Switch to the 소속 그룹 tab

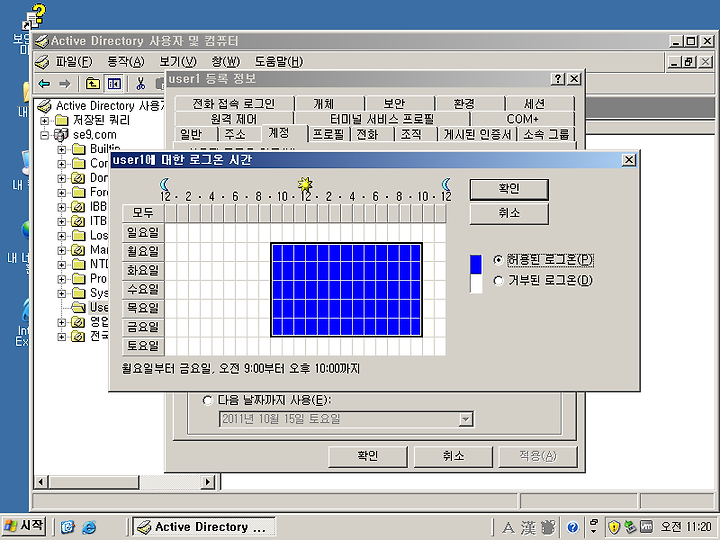pos(546,134)
